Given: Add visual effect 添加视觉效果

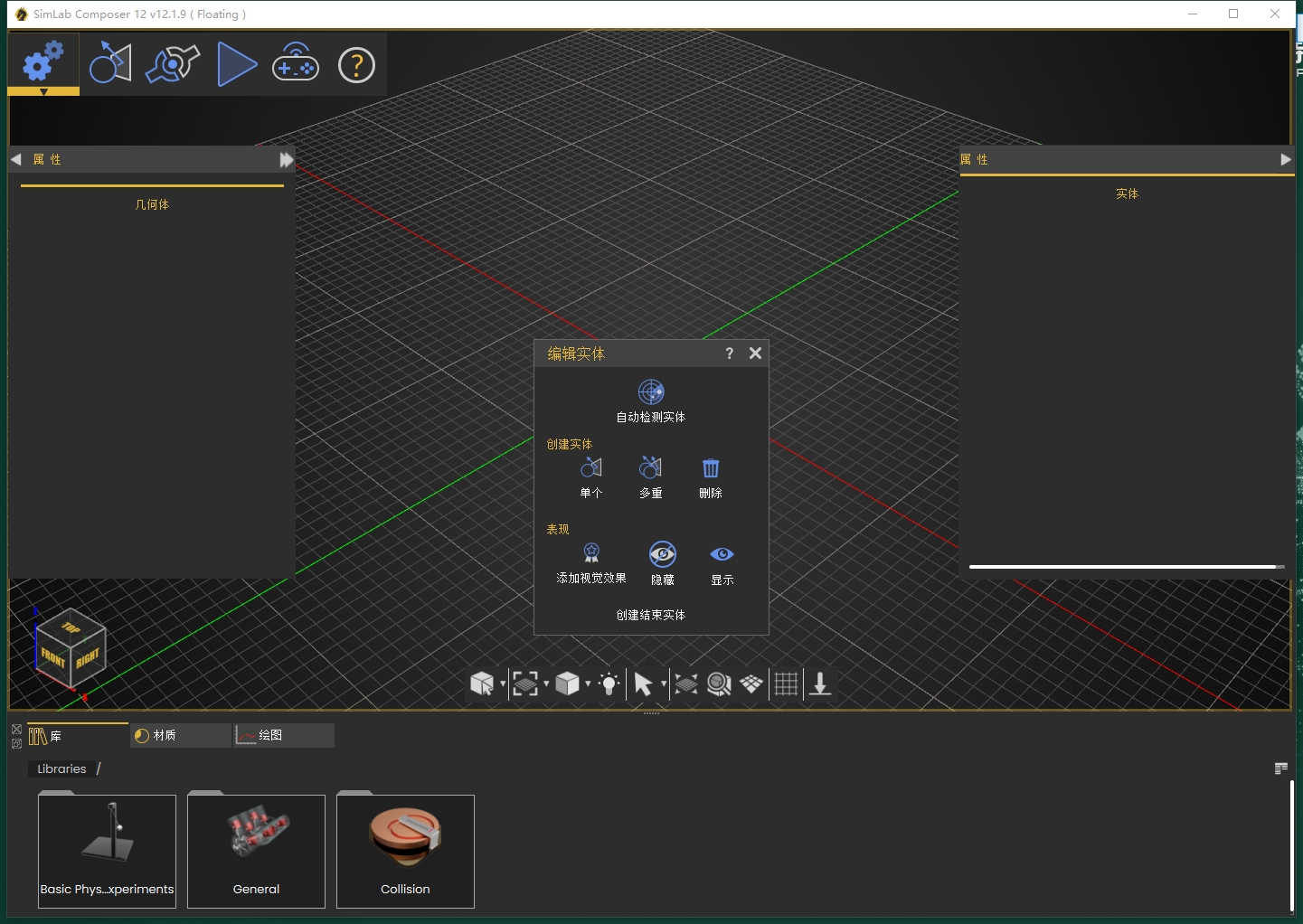Looking at the screenshot, I should (x=591, y=564).
